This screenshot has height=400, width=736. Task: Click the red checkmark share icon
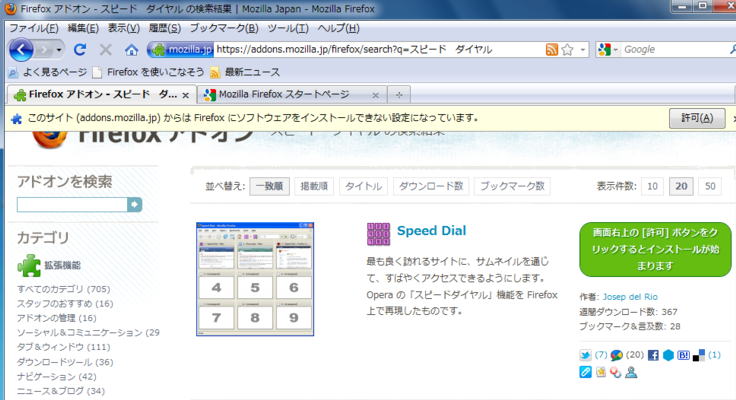point(616,372)
